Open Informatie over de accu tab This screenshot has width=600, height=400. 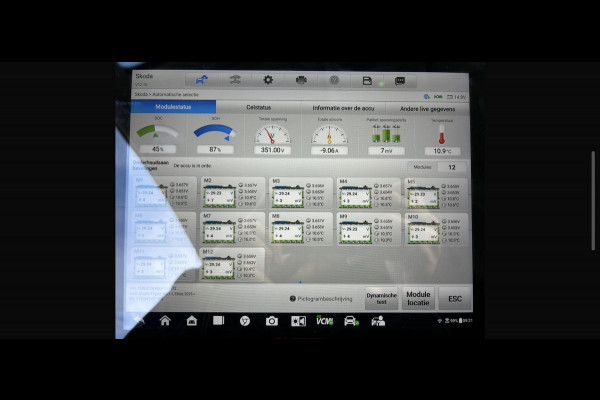click(x=343, y=107)
